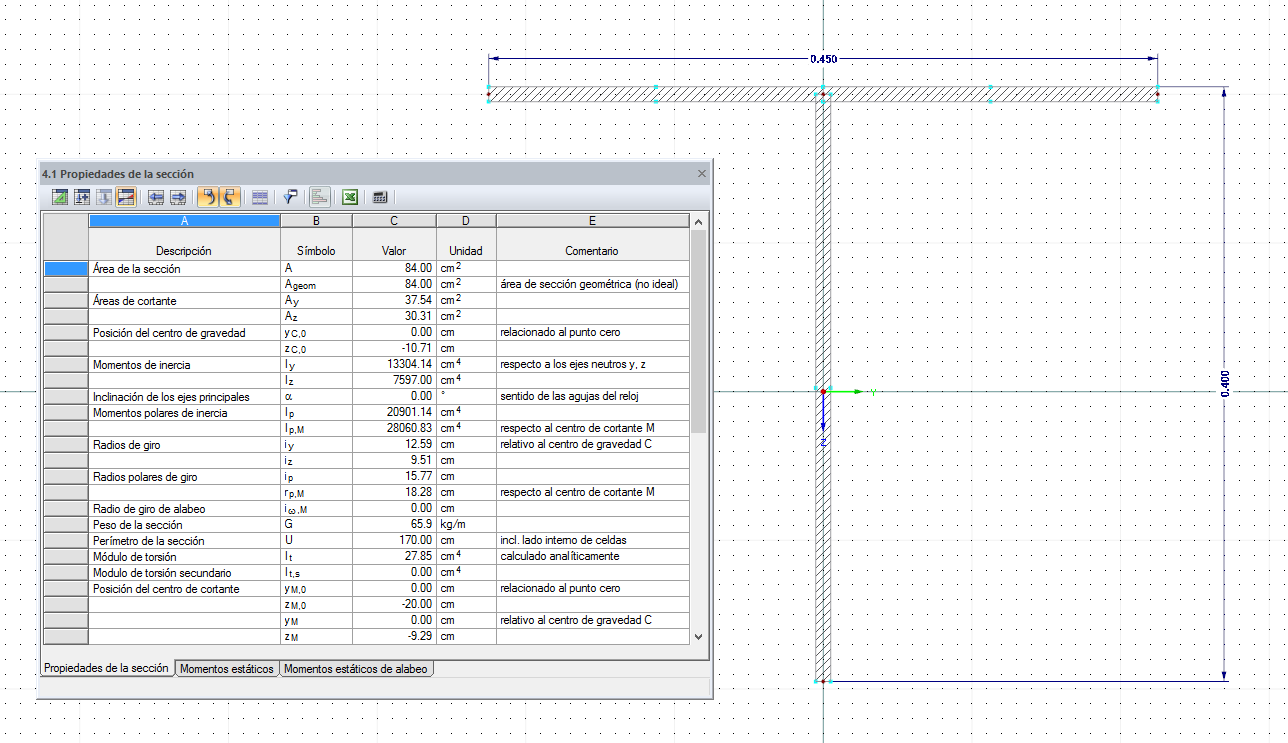Go to next table with right arrow icon

click(x=178, y=197)
